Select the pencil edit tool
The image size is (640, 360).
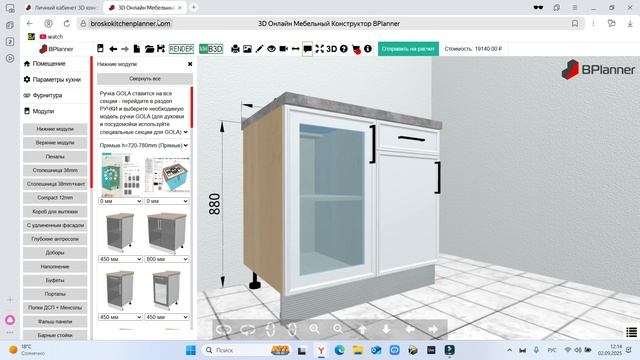coord(259,49)
